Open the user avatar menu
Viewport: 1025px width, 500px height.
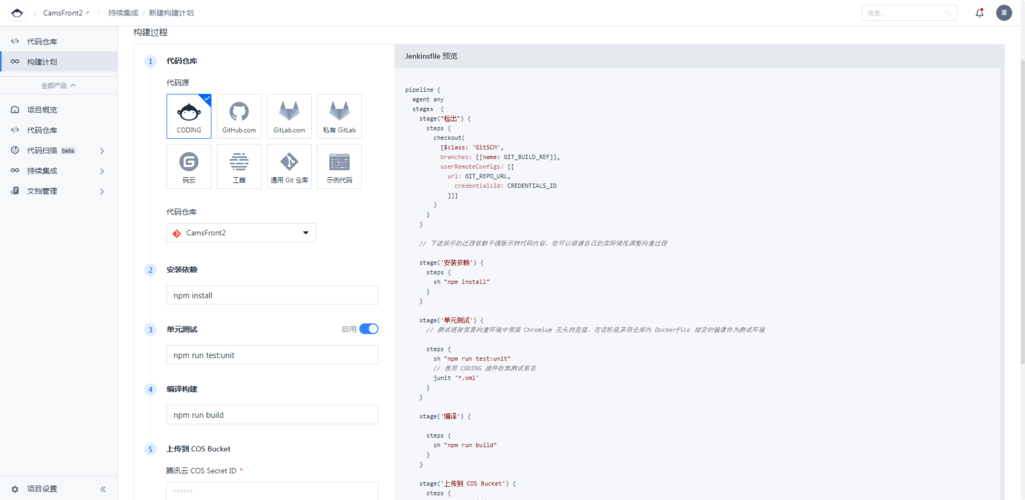(x=1003, y=12)
